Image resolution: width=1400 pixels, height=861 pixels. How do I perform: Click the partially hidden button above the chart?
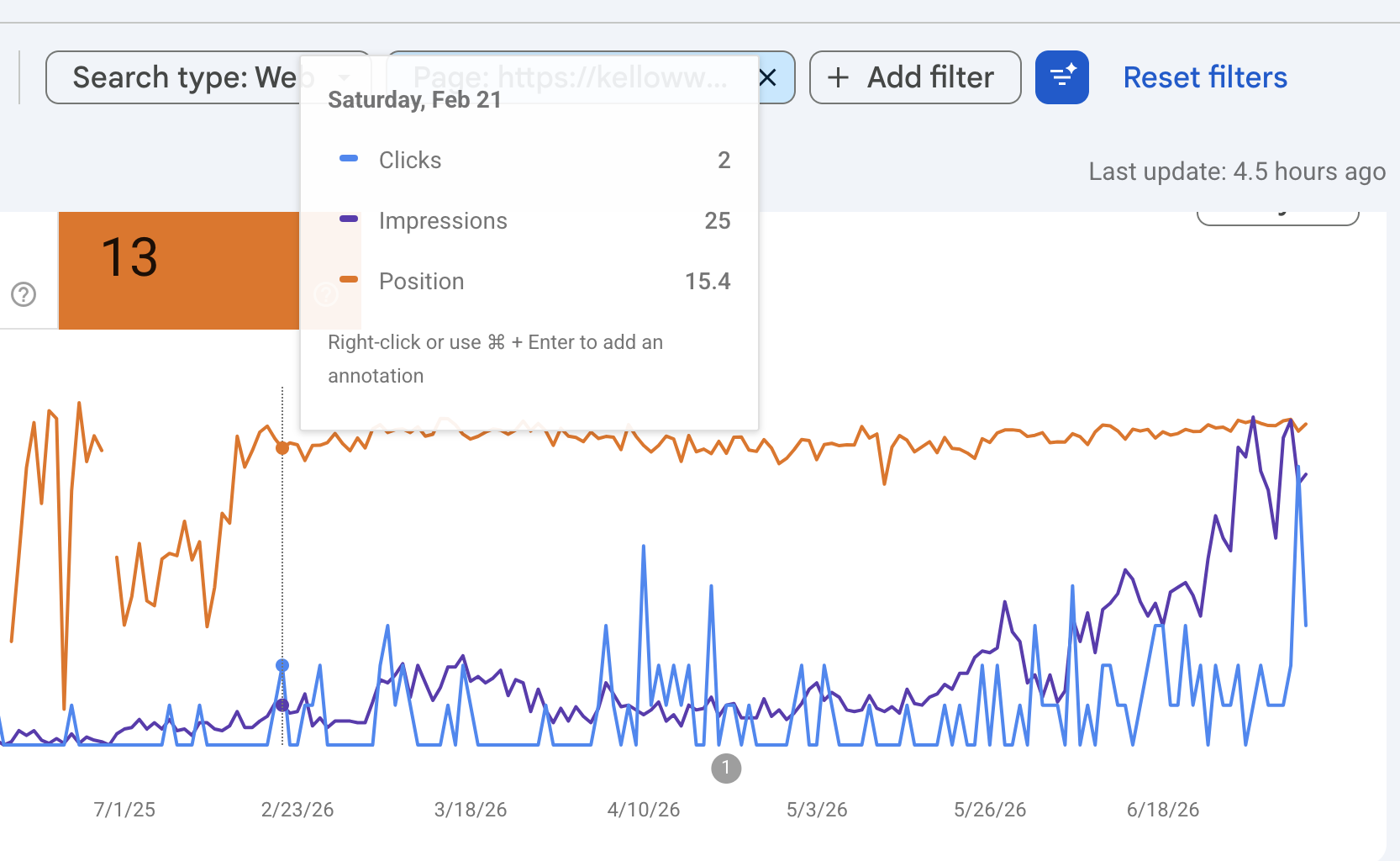click(1277, 219)
